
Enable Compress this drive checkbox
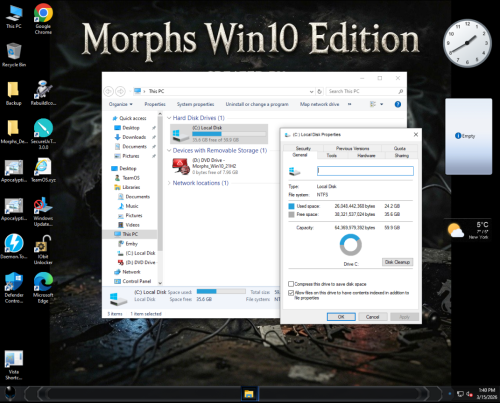291,284
